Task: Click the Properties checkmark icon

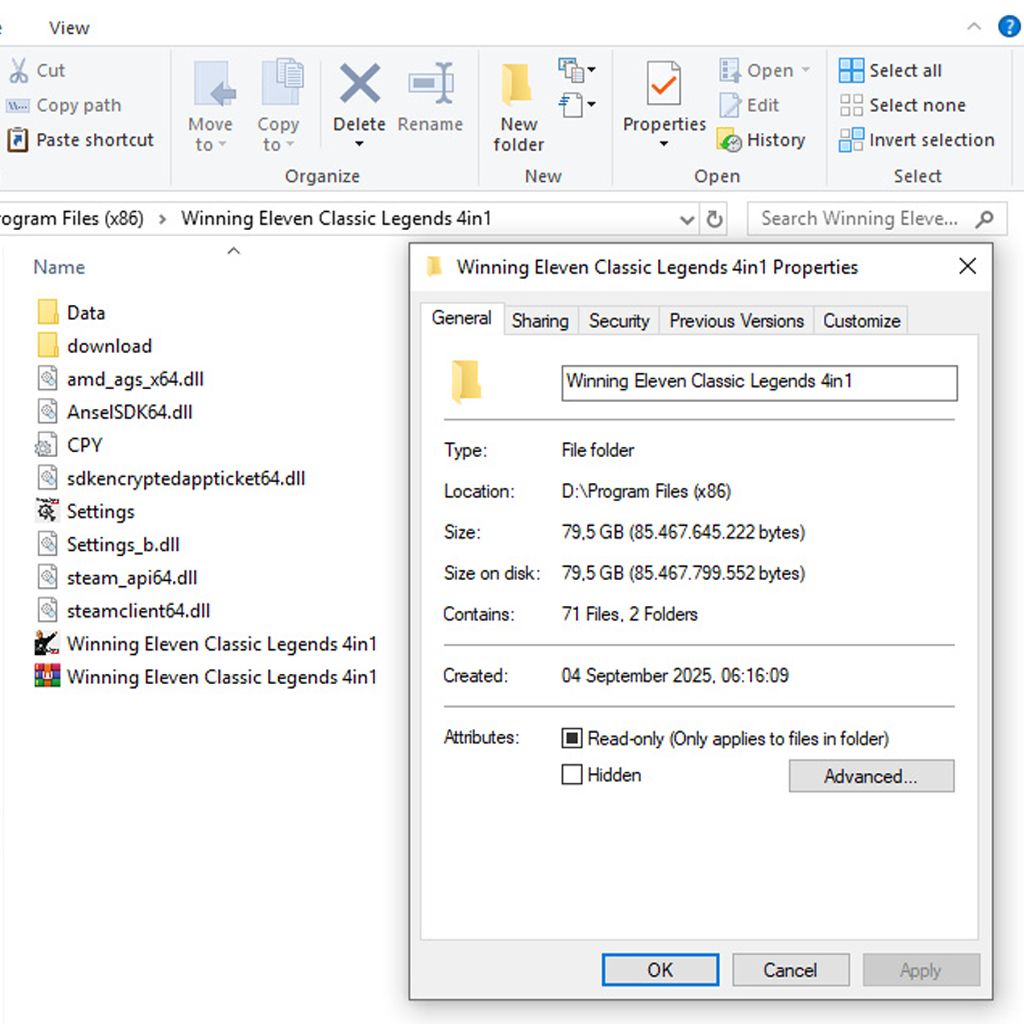Action: [x=664, y=84]
